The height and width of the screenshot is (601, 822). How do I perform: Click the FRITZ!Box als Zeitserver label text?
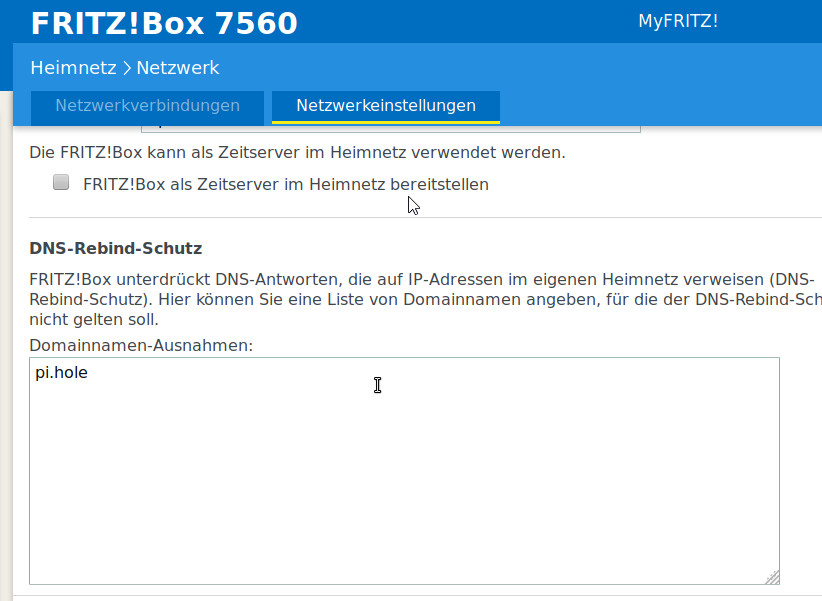pos(286,185)
